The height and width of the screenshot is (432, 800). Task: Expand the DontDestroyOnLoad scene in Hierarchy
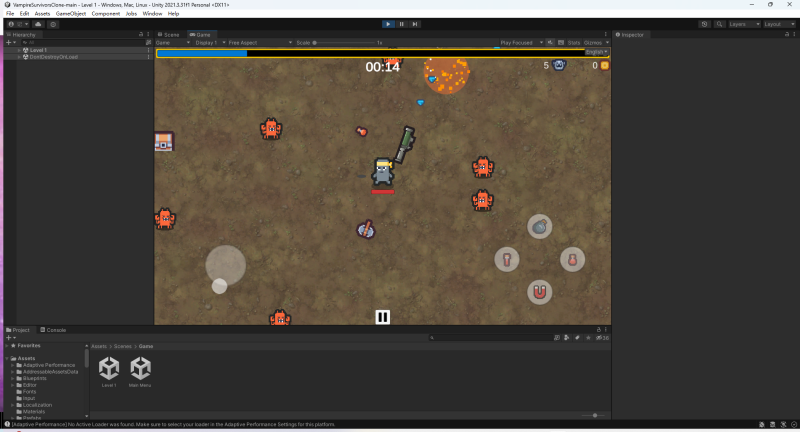coord(19,57)
